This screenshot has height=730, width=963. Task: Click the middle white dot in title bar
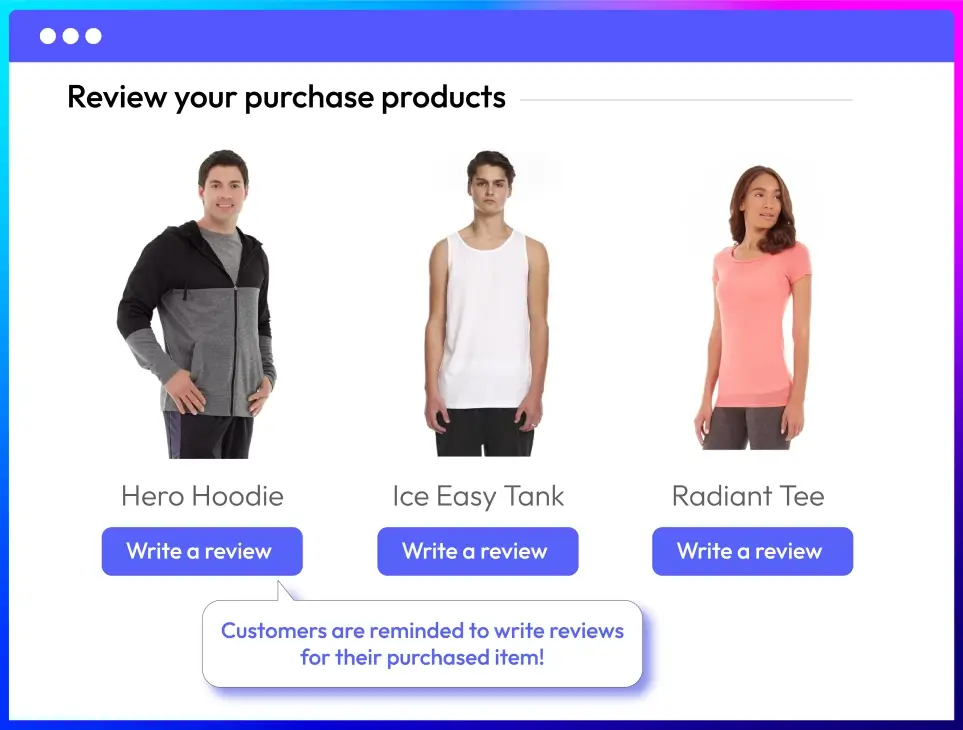pyautogui.click(x=71, y=36)
